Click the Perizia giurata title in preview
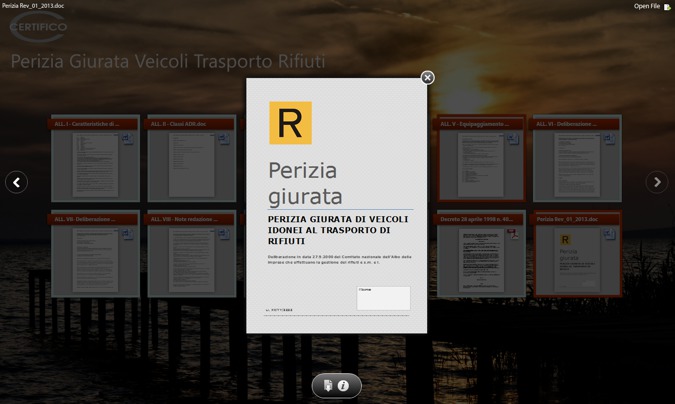The height and width of the screenshot is (404, 675). 305,182
